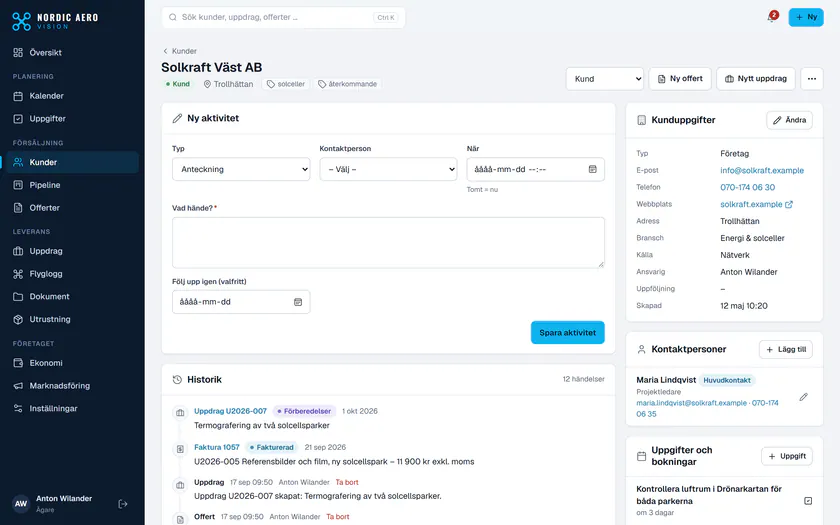Click Ändra in Kunduppgifter panel
840x525 pixels.
coord(789,120)
